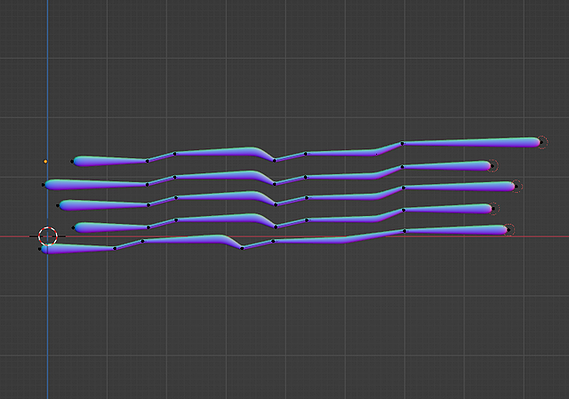
Task: Click the top curve's second point from the left
Action: (147, 161)
